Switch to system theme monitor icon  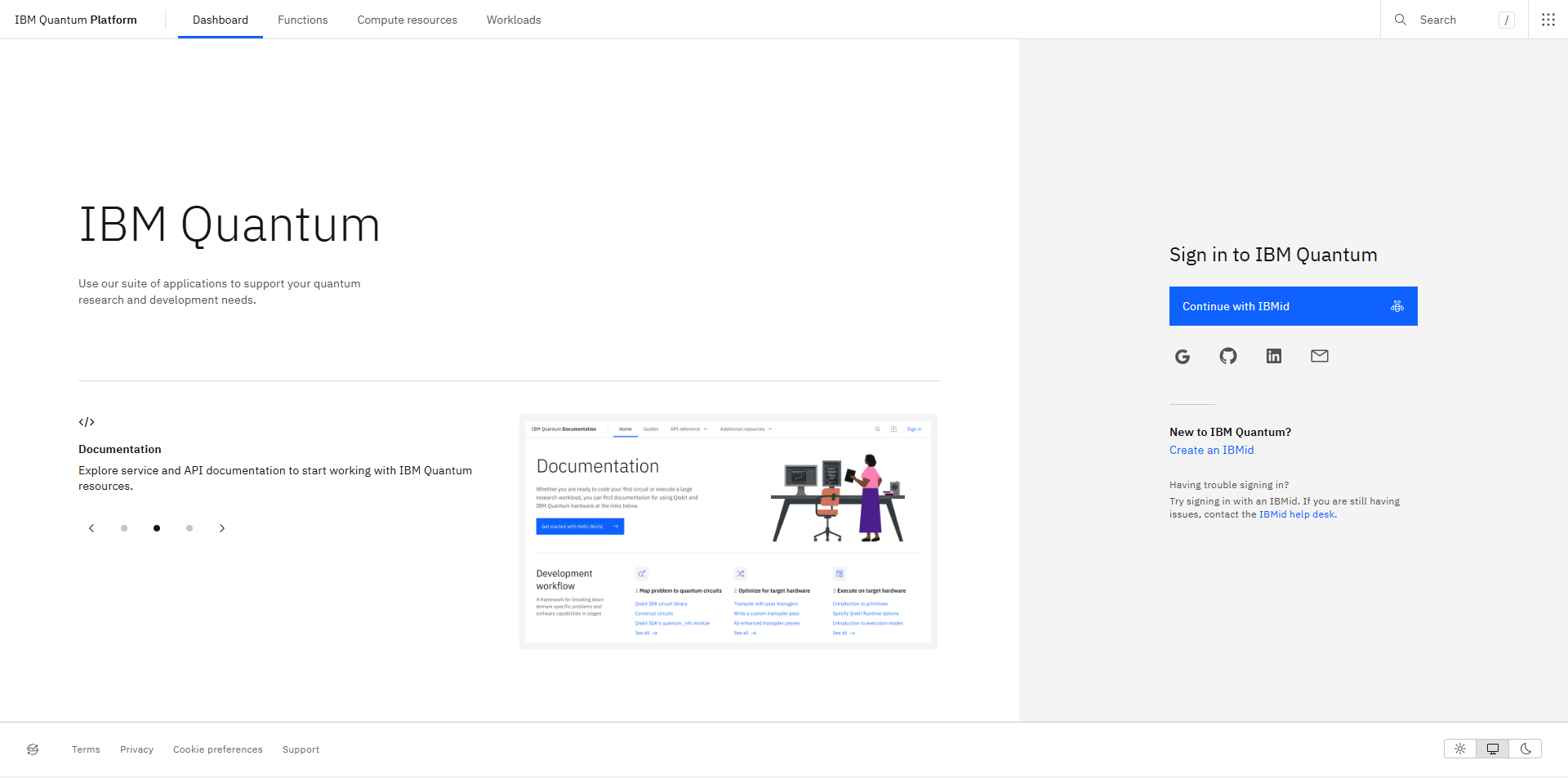click(x=1493, y=749)
